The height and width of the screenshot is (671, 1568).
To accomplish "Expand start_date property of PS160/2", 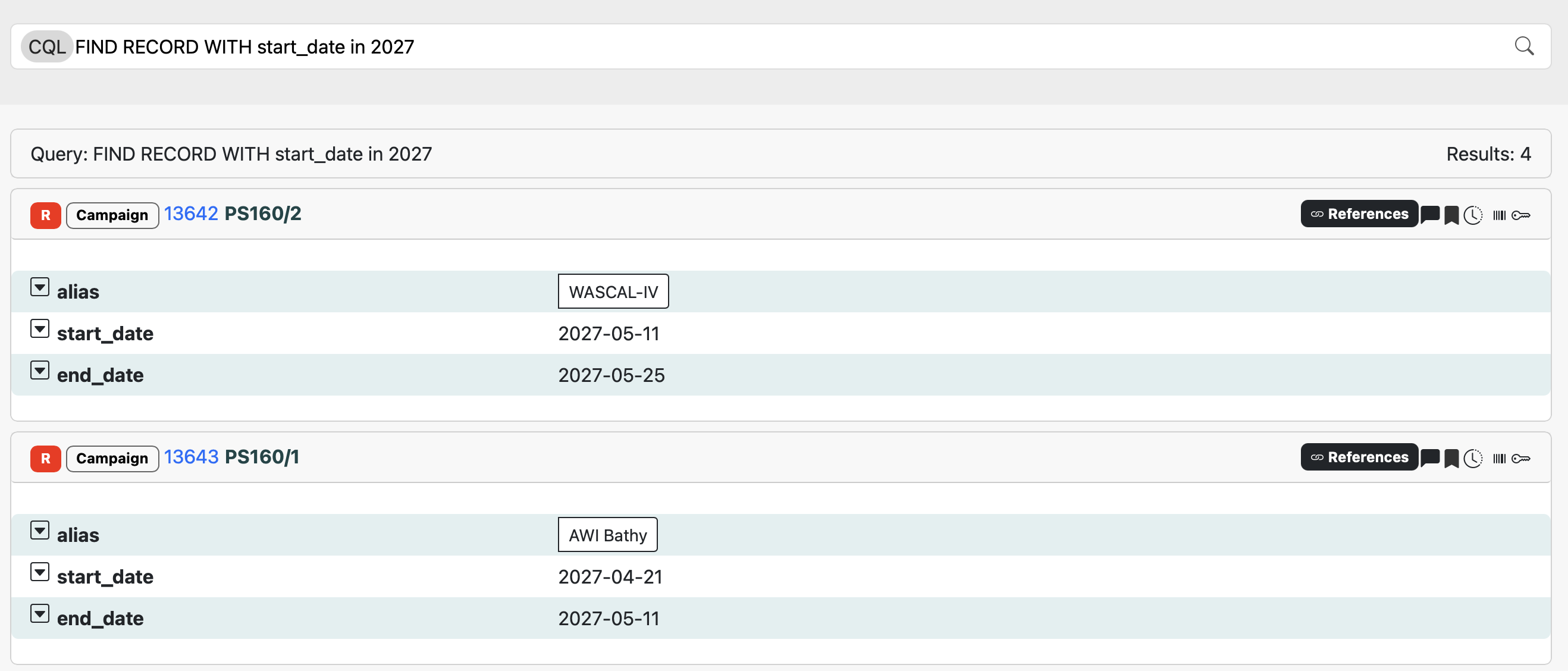I will [x=40, y=328].
